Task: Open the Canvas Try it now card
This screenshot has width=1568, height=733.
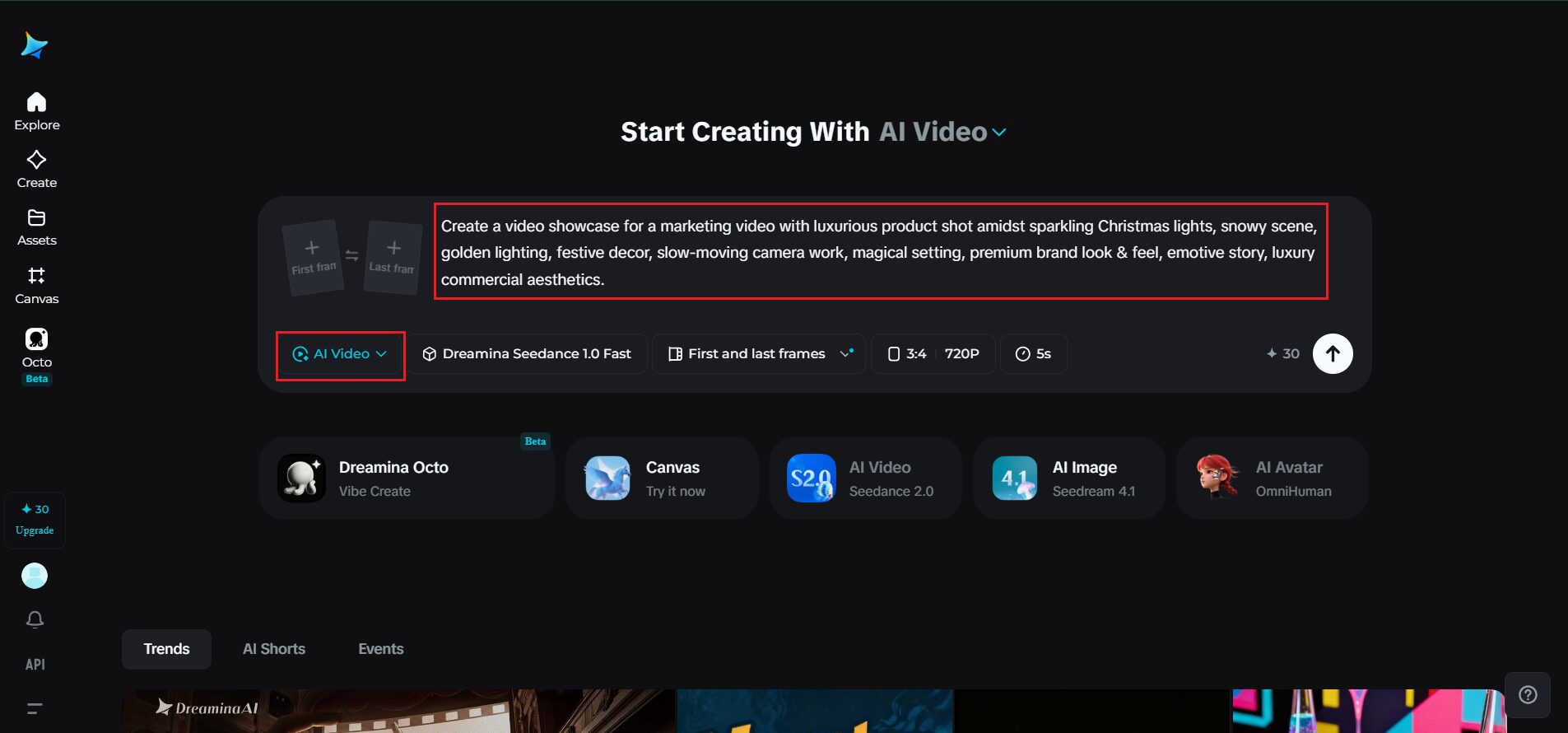Action: (661, 478)
